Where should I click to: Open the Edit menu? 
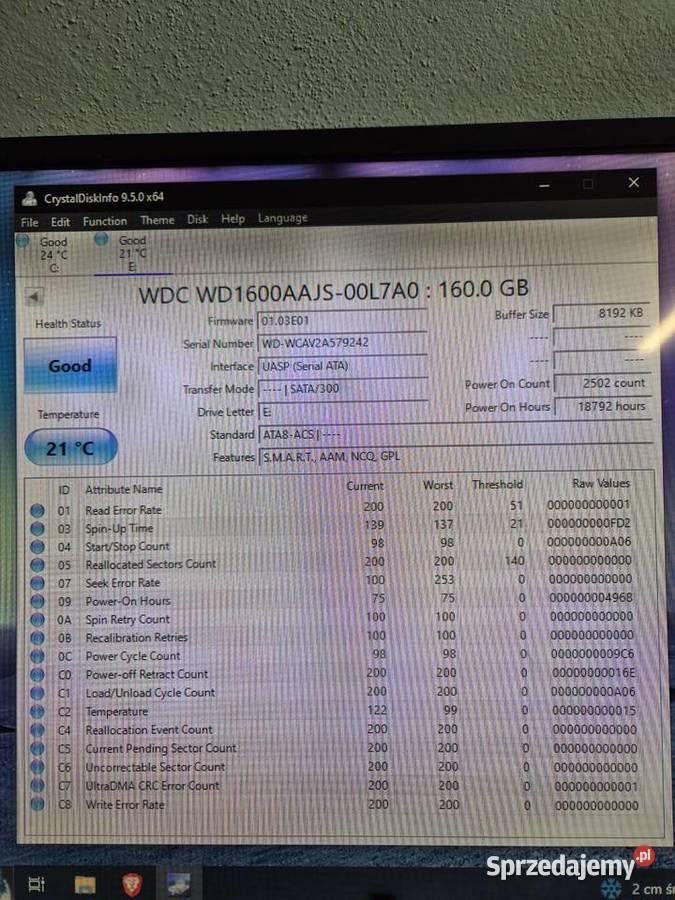point(60,222)
